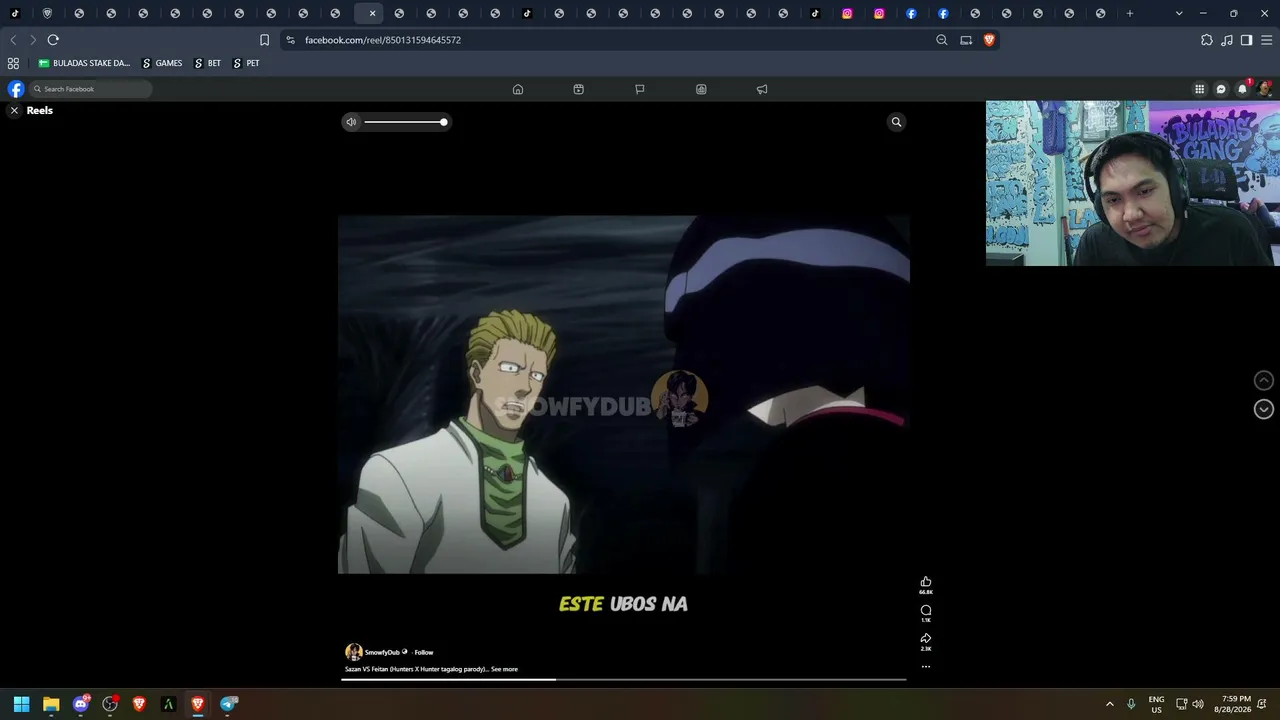Viewport: 1280px width, 720px height.
Task: Open a new browser tab
Action: 1130,14
